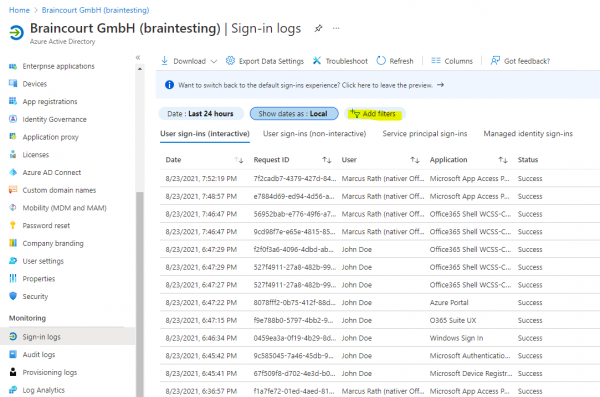Sort by Request ID column arrows
600x397 pixels.
(x=327, y=160)
